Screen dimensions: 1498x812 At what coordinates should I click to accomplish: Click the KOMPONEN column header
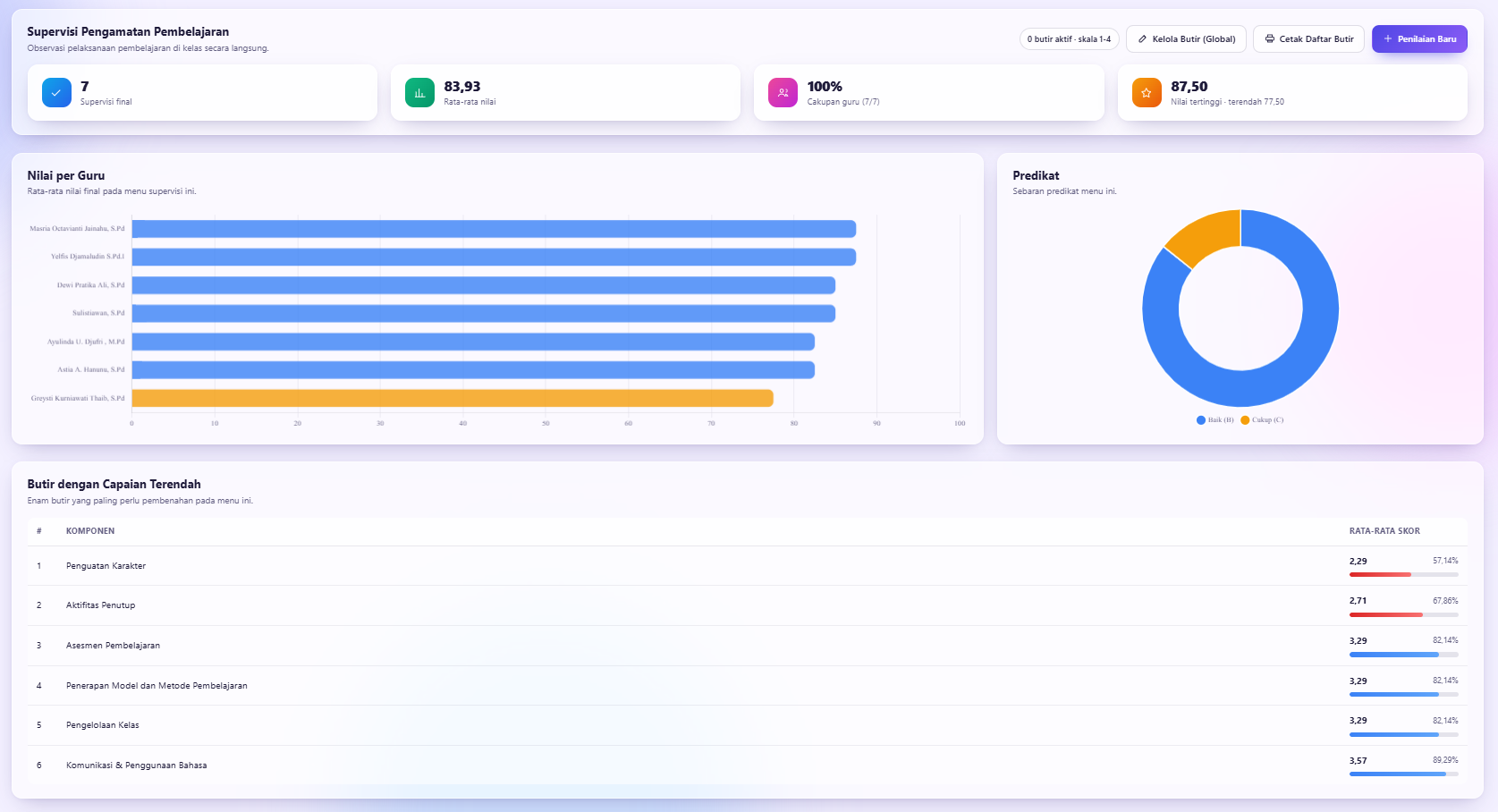[90, 531]
